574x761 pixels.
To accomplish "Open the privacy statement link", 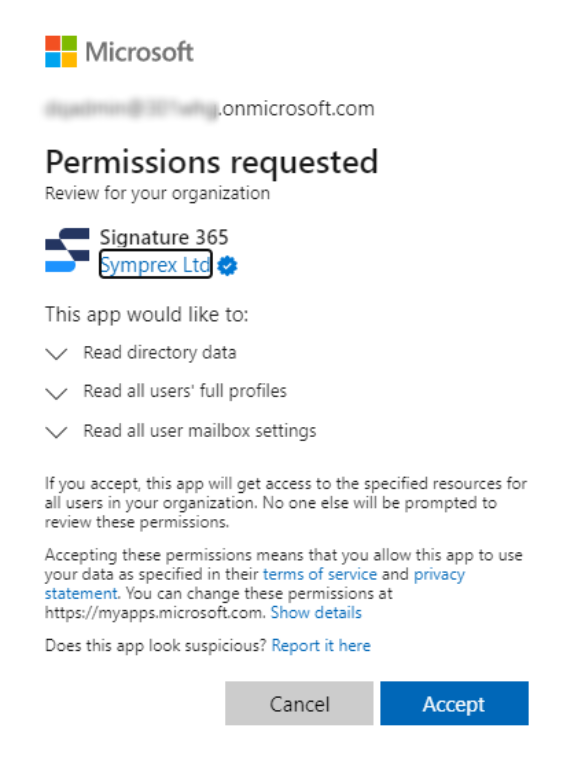I will pyautogui.click(x=439, y=575).
